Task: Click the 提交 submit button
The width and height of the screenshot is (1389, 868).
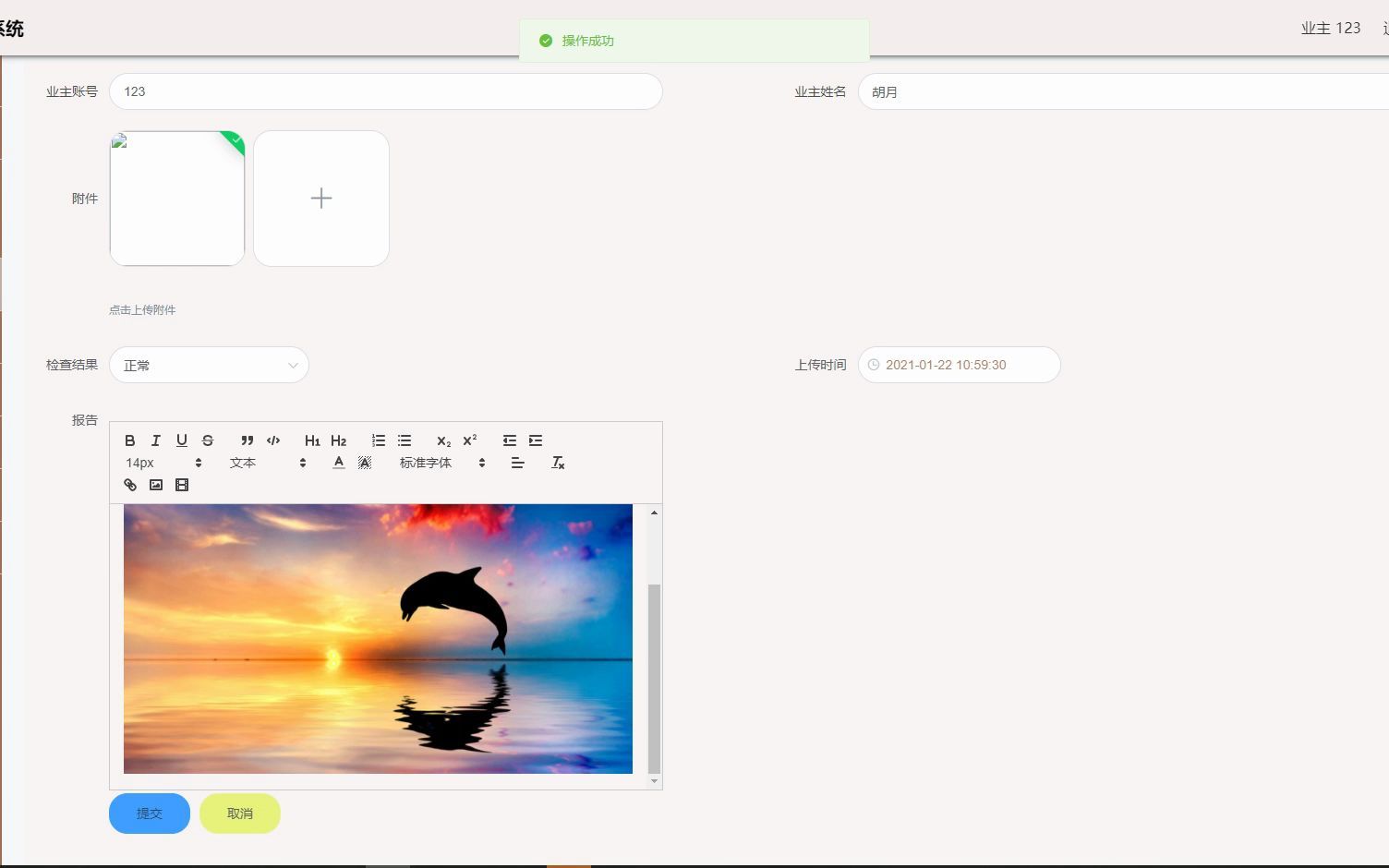Action: click(x=150, y=814)
